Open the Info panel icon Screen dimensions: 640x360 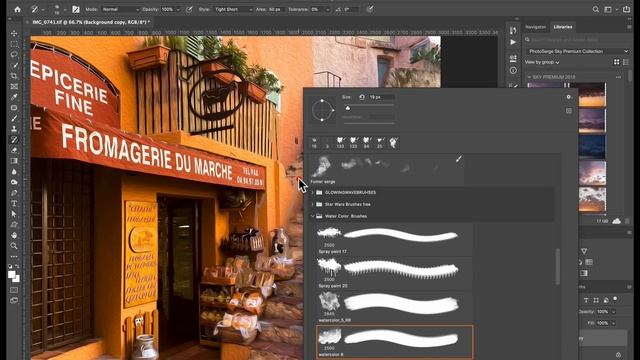(513, 71)
